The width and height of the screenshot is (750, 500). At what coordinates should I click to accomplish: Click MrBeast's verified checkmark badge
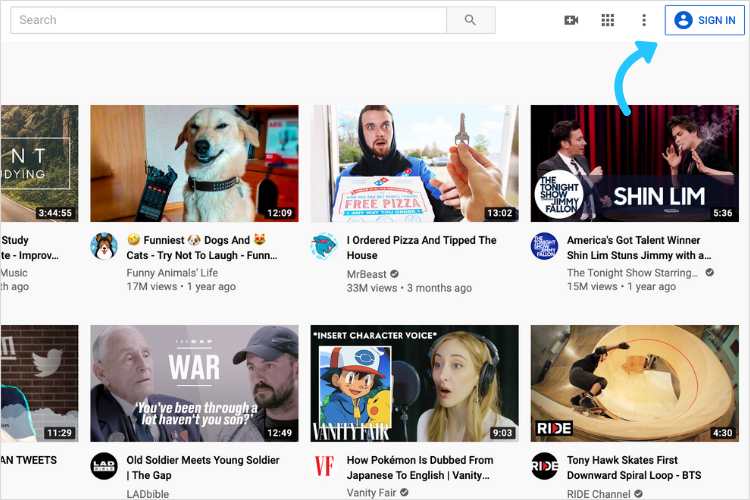point(394,274)
